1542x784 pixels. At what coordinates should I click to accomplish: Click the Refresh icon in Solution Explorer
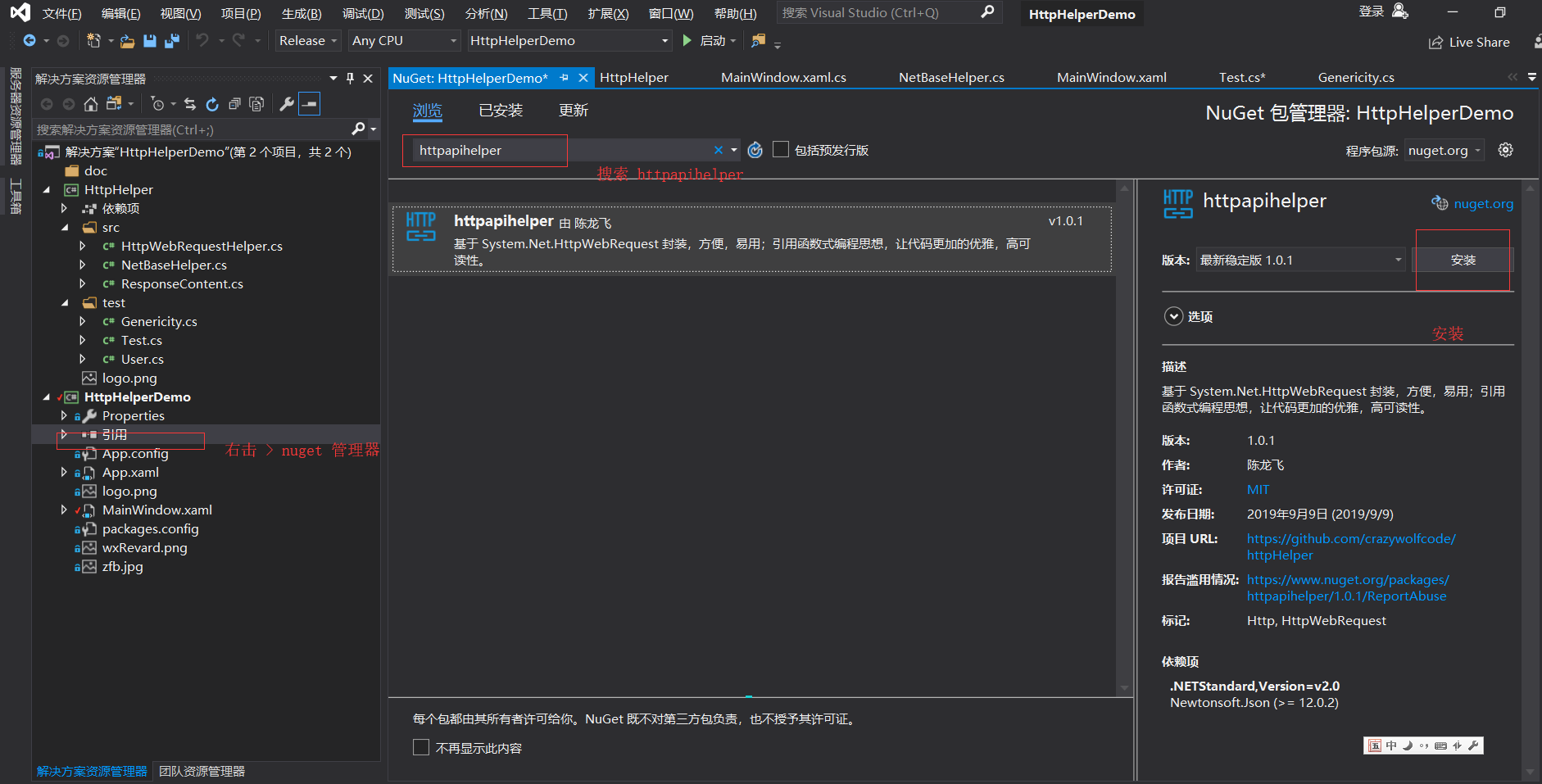point(212,104)
